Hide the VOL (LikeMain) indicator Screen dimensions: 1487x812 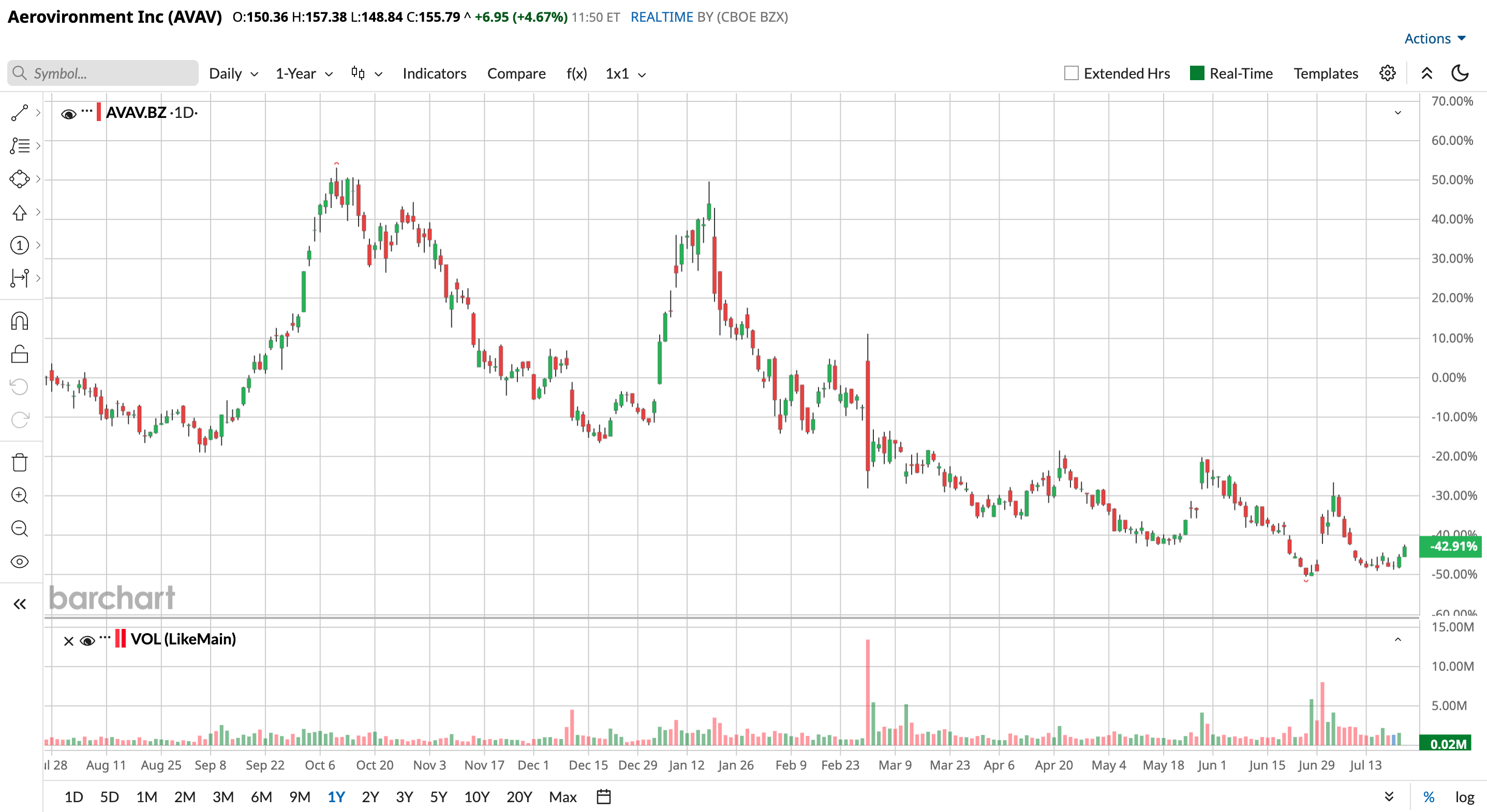pyautogui.click(x=87, y=641)
